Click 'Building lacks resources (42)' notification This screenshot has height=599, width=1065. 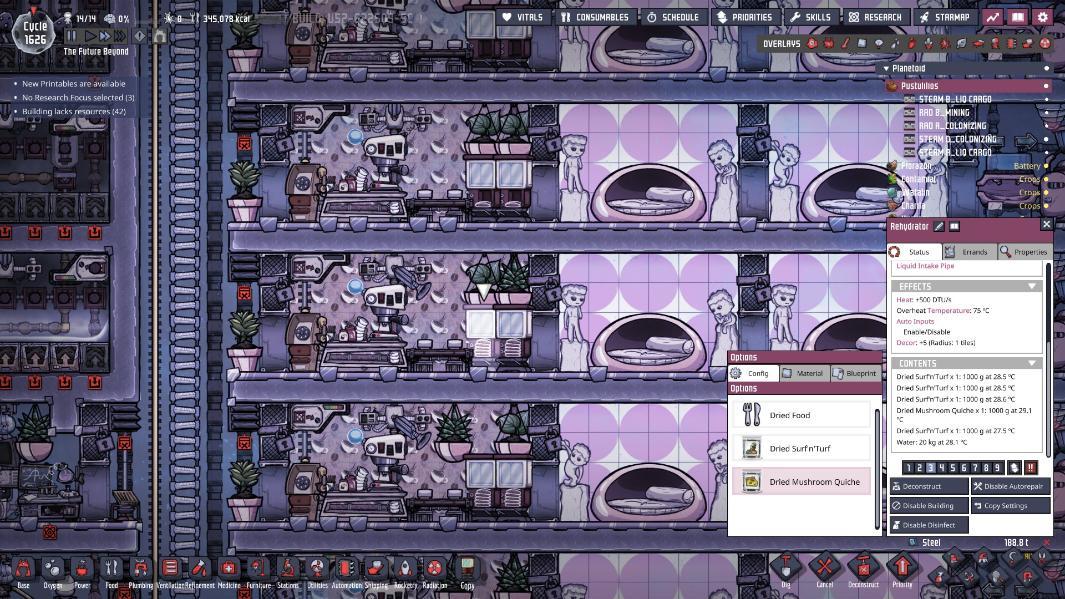(x=73, y=111)
